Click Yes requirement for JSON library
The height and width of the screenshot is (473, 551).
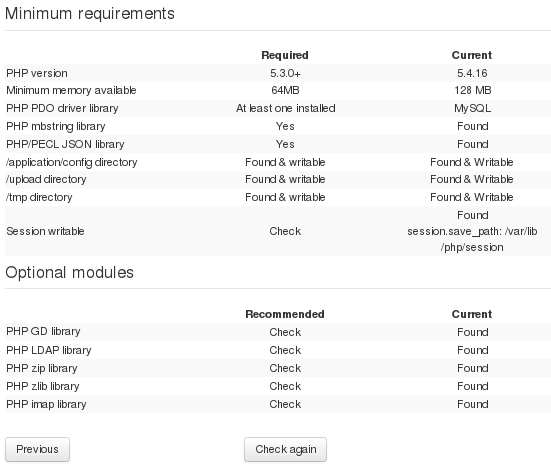coord(285,144)
